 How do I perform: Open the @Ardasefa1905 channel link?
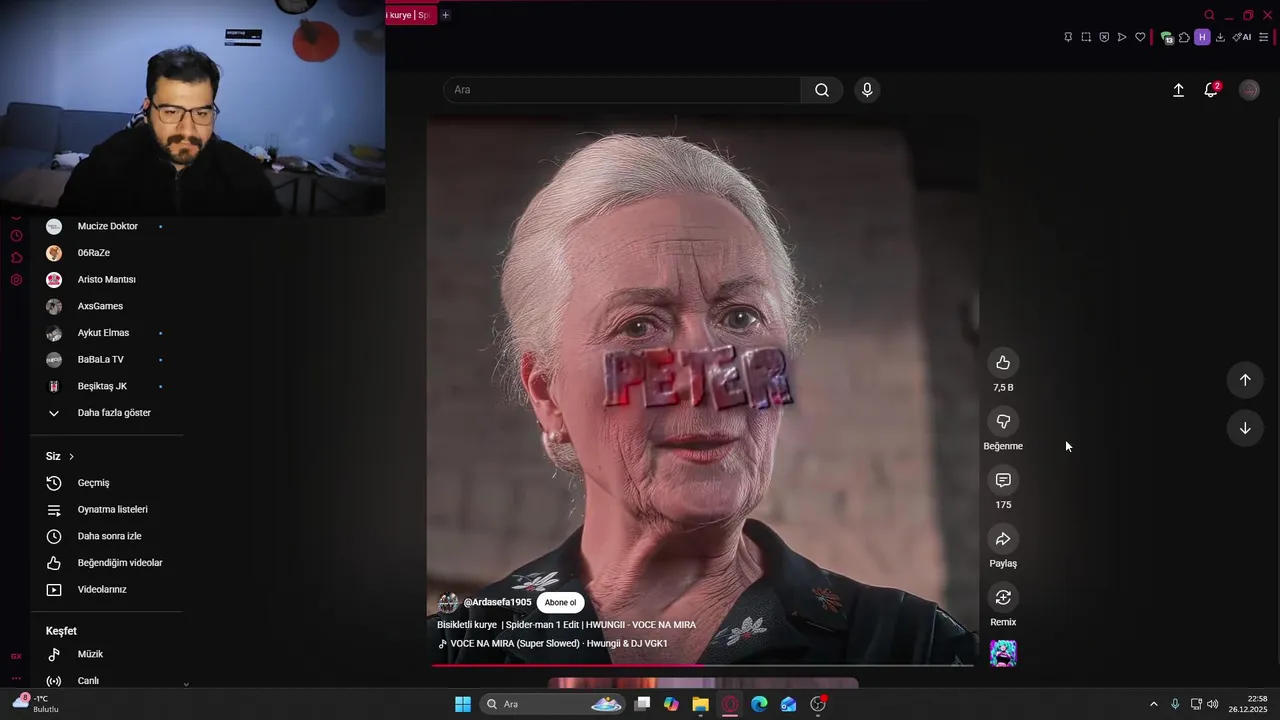497,602
